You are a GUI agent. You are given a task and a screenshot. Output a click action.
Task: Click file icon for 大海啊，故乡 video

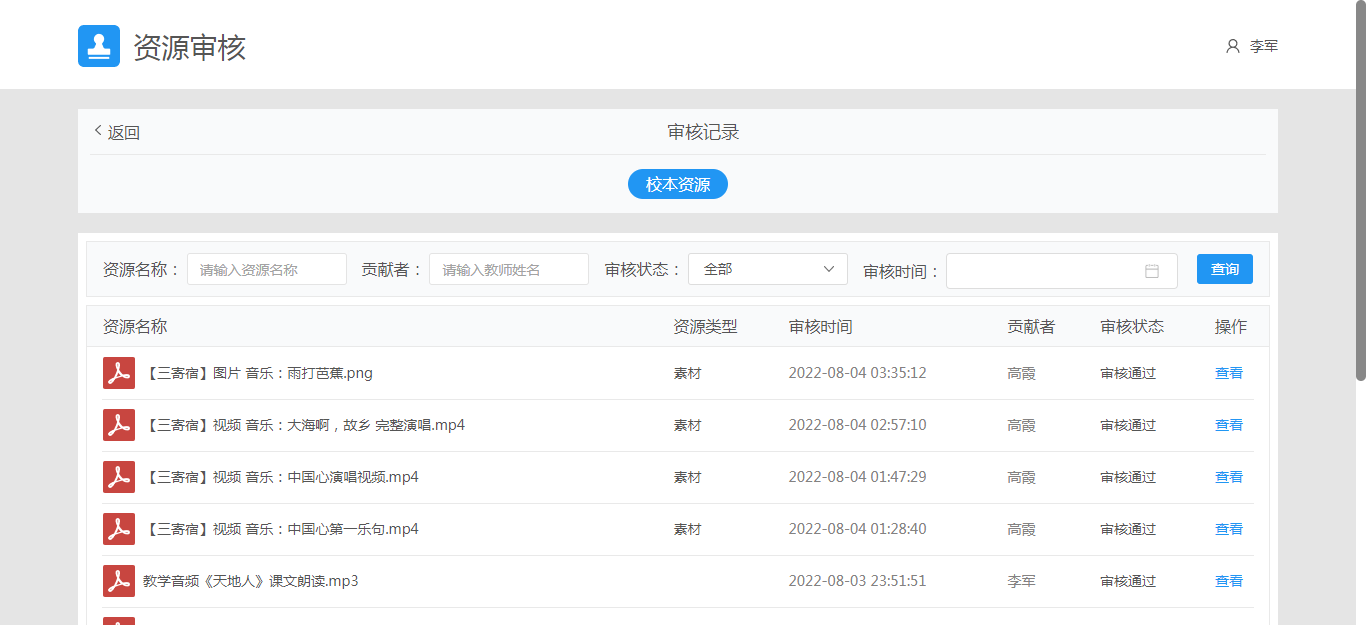pos(119,425)
